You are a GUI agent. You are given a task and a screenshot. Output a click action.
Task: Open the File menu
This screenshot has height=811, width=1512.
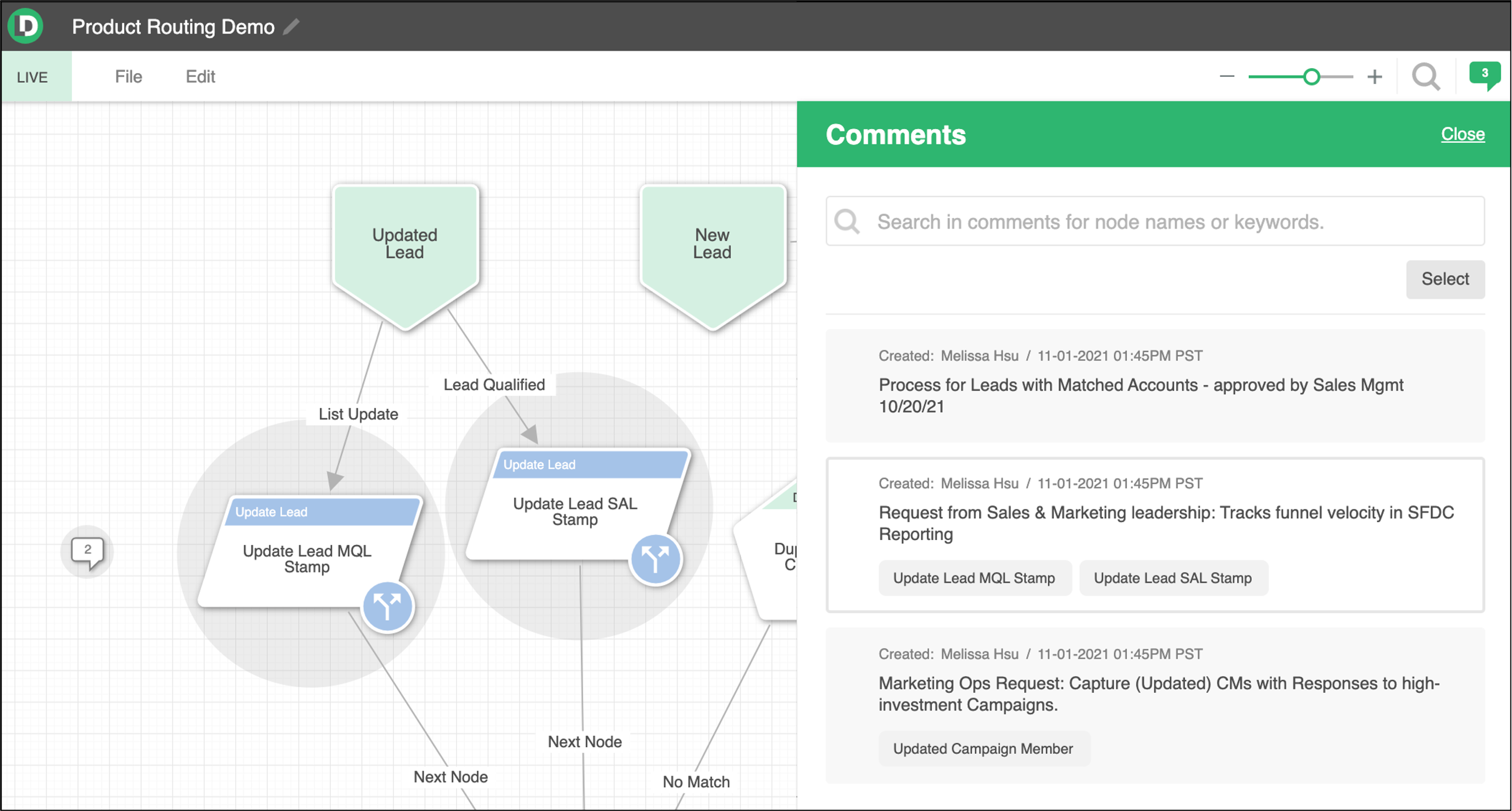coord(128,77)
